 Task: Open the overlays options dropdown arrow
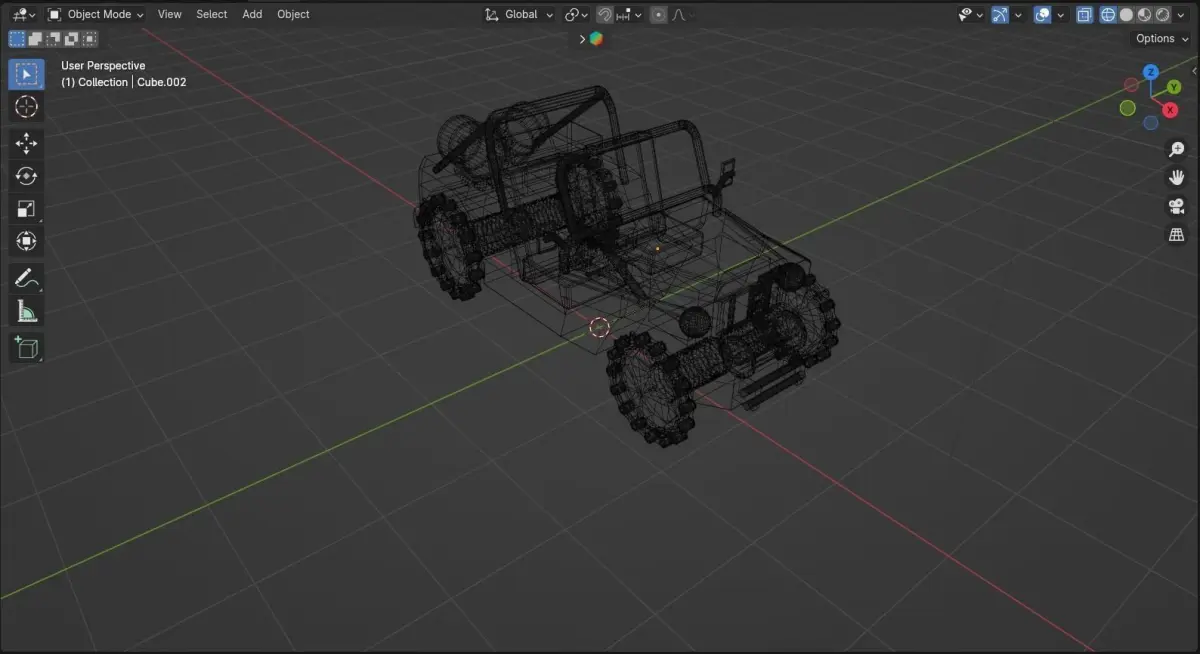point(1061,15)
